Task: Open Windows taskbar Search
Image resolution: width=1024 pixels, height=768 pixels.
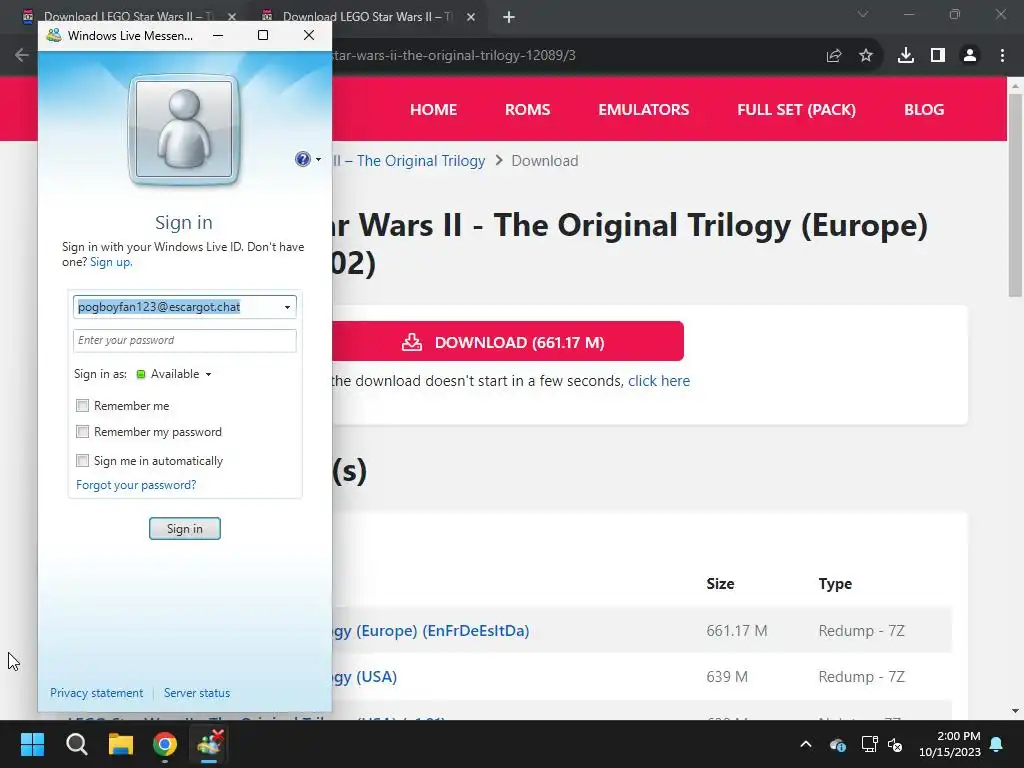Action: (76, 744)
